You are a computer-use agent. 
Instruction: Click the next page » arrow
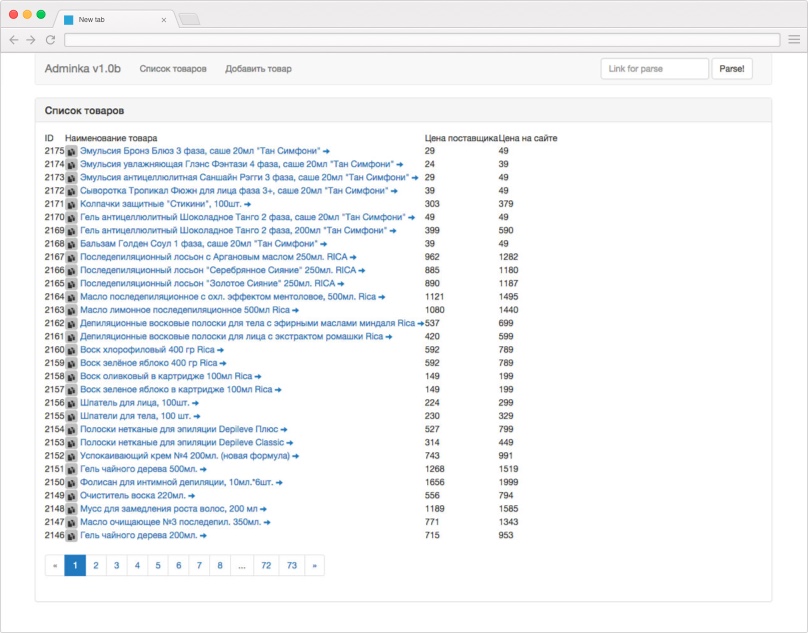click(314, 565)
